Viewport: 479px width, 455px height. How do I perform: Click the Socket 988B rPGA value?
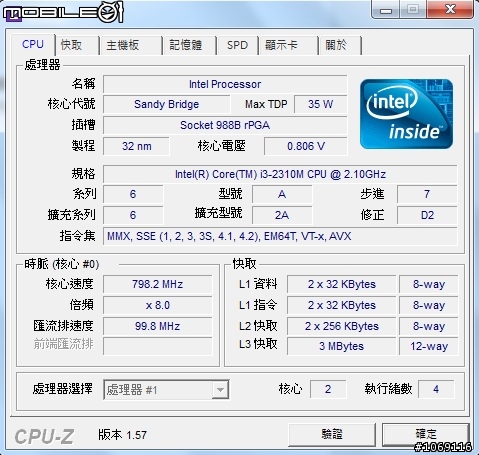[x=225, y=125]
